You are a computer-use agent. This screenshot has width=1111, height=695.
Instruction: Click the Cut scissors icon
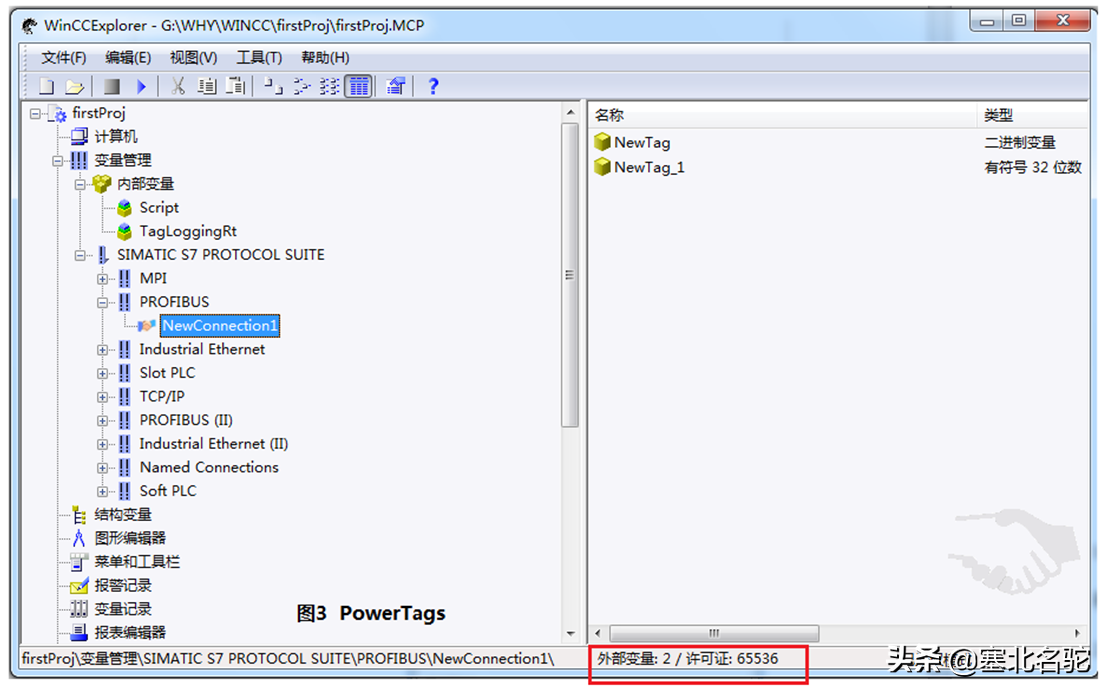coord(178,87)
